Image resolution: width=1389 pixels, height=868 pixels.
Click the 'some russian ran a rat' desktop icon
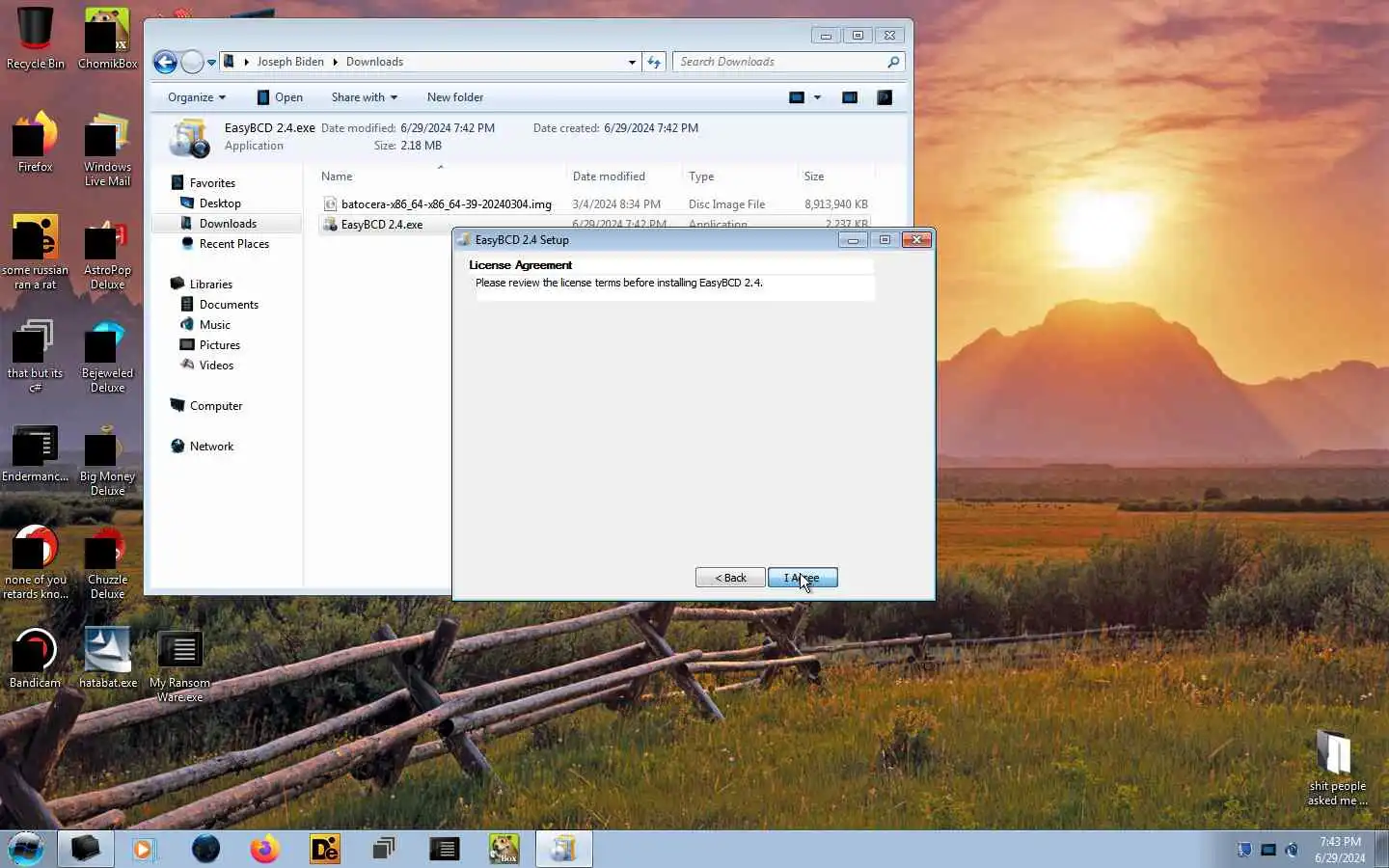click(x=36, y=253)
